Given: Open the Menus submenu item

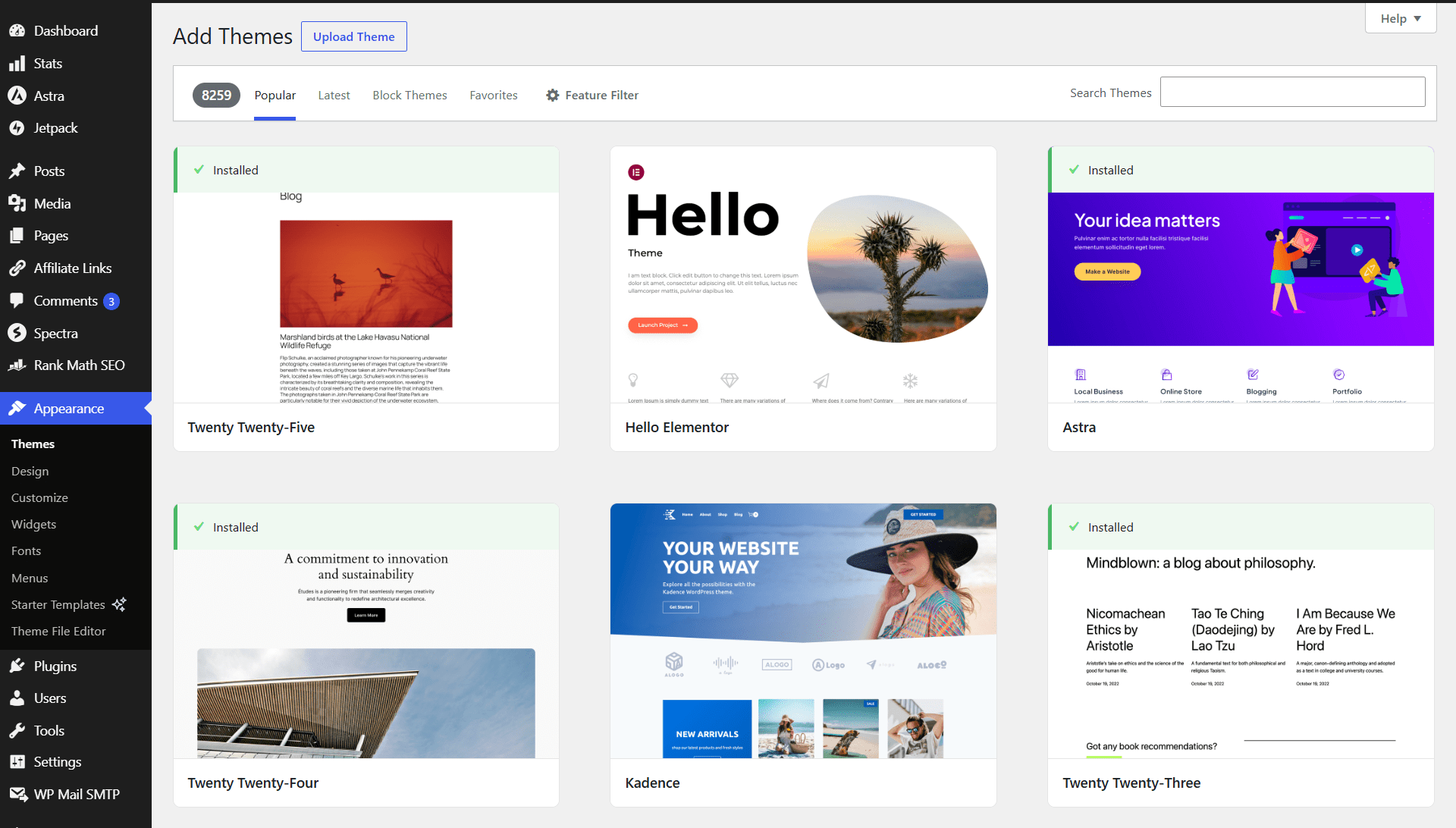Looking at the screenshot, I should click(30, 578).
